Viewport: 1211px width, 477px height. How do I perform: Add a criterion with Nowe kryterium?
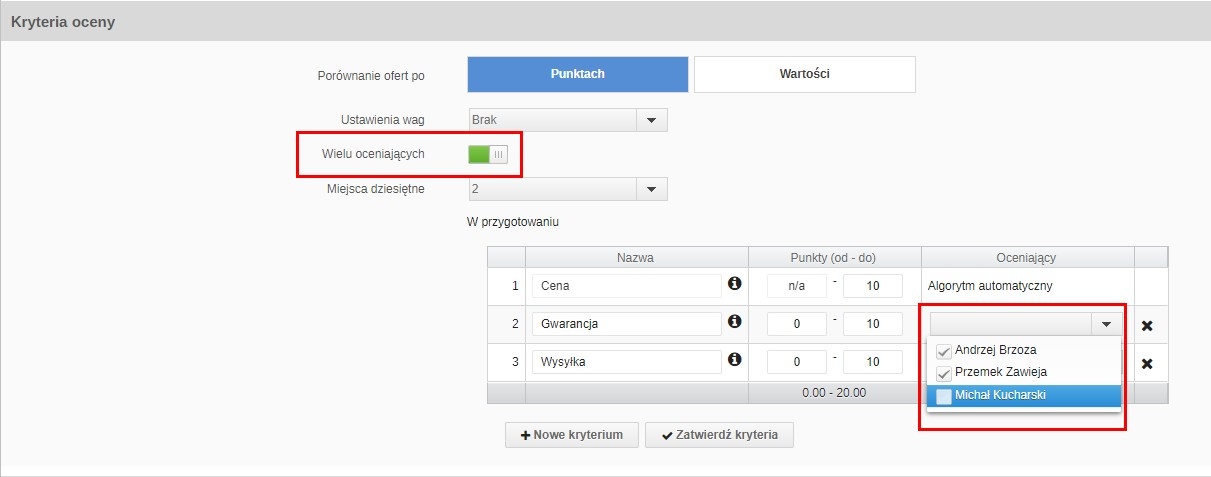coord(572,435)
